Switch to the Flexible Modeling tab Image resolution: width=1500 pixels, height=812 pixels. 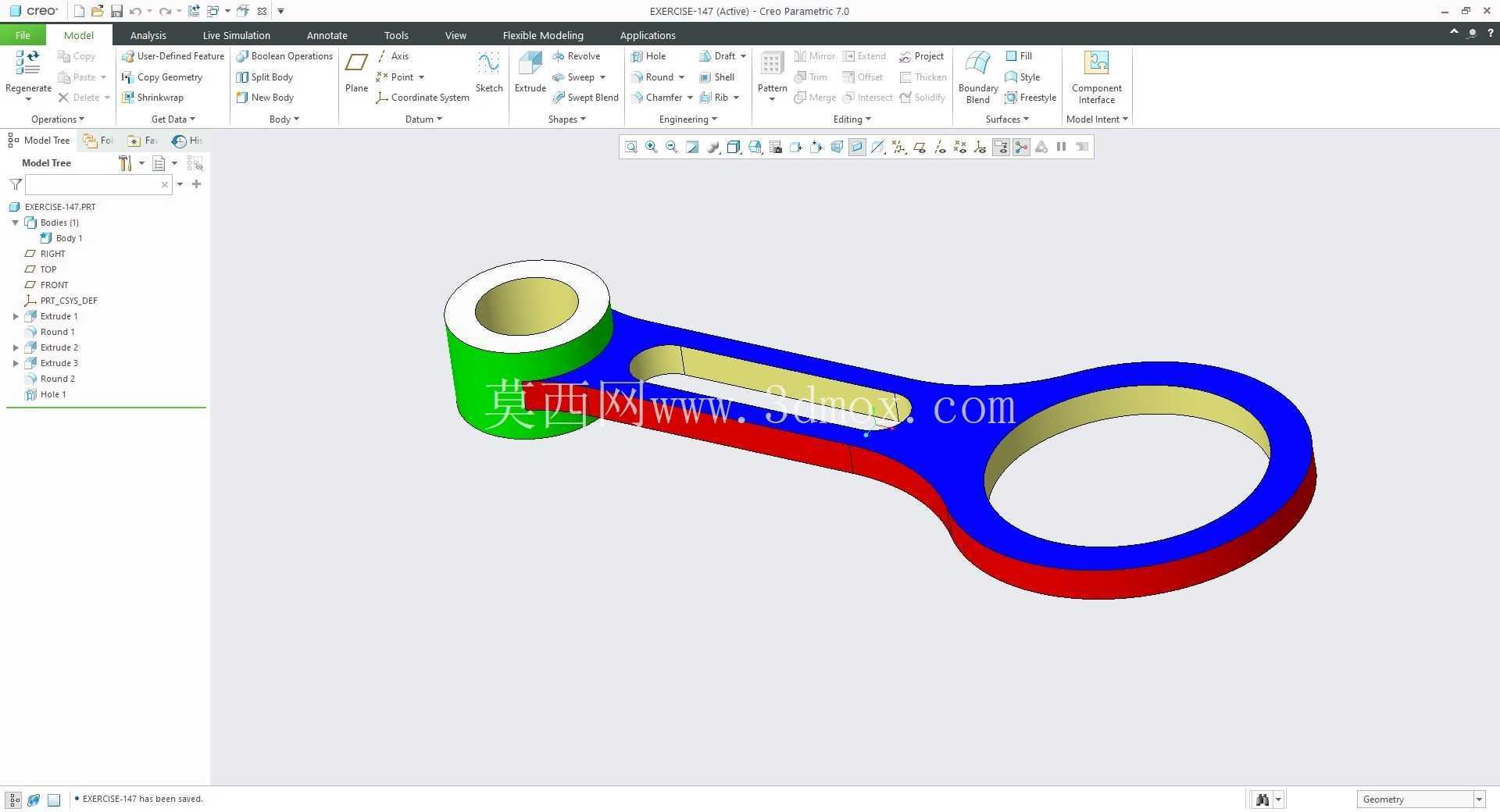[543, 35]
